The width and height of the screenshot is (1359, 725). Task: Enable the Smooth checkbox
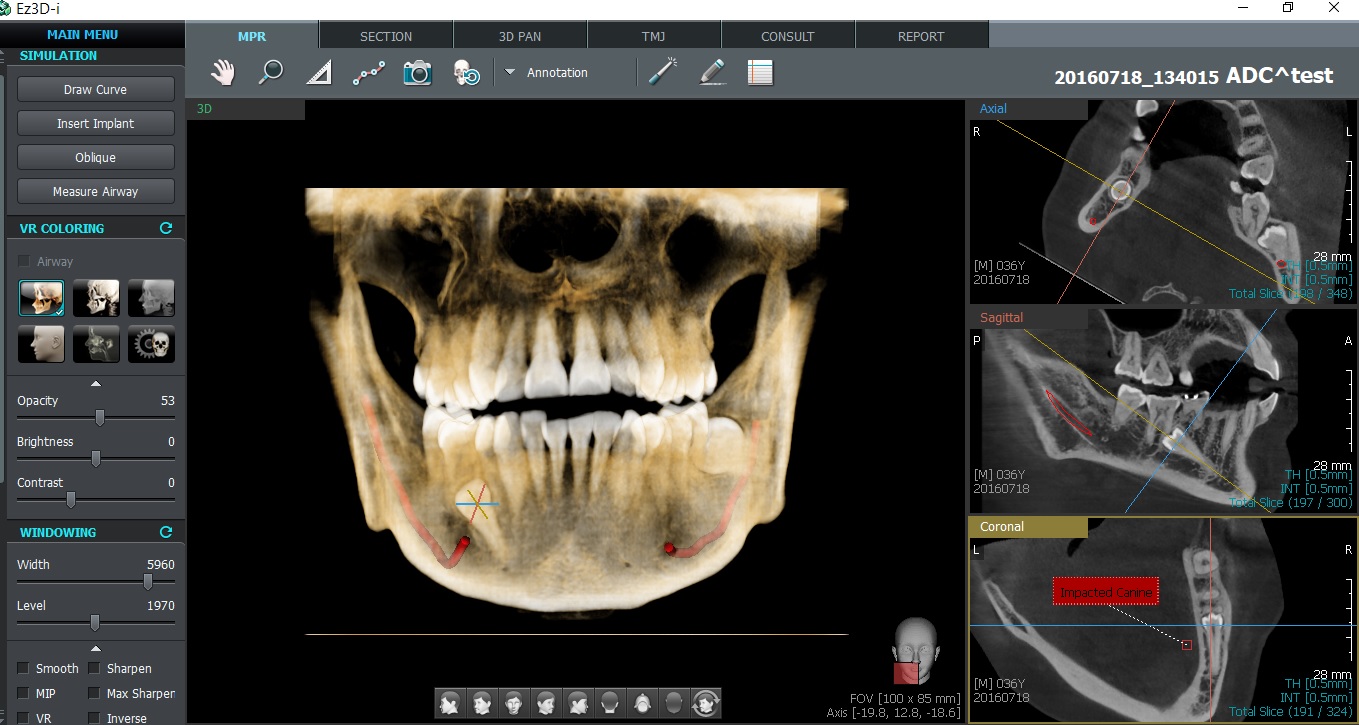point(23,668)
